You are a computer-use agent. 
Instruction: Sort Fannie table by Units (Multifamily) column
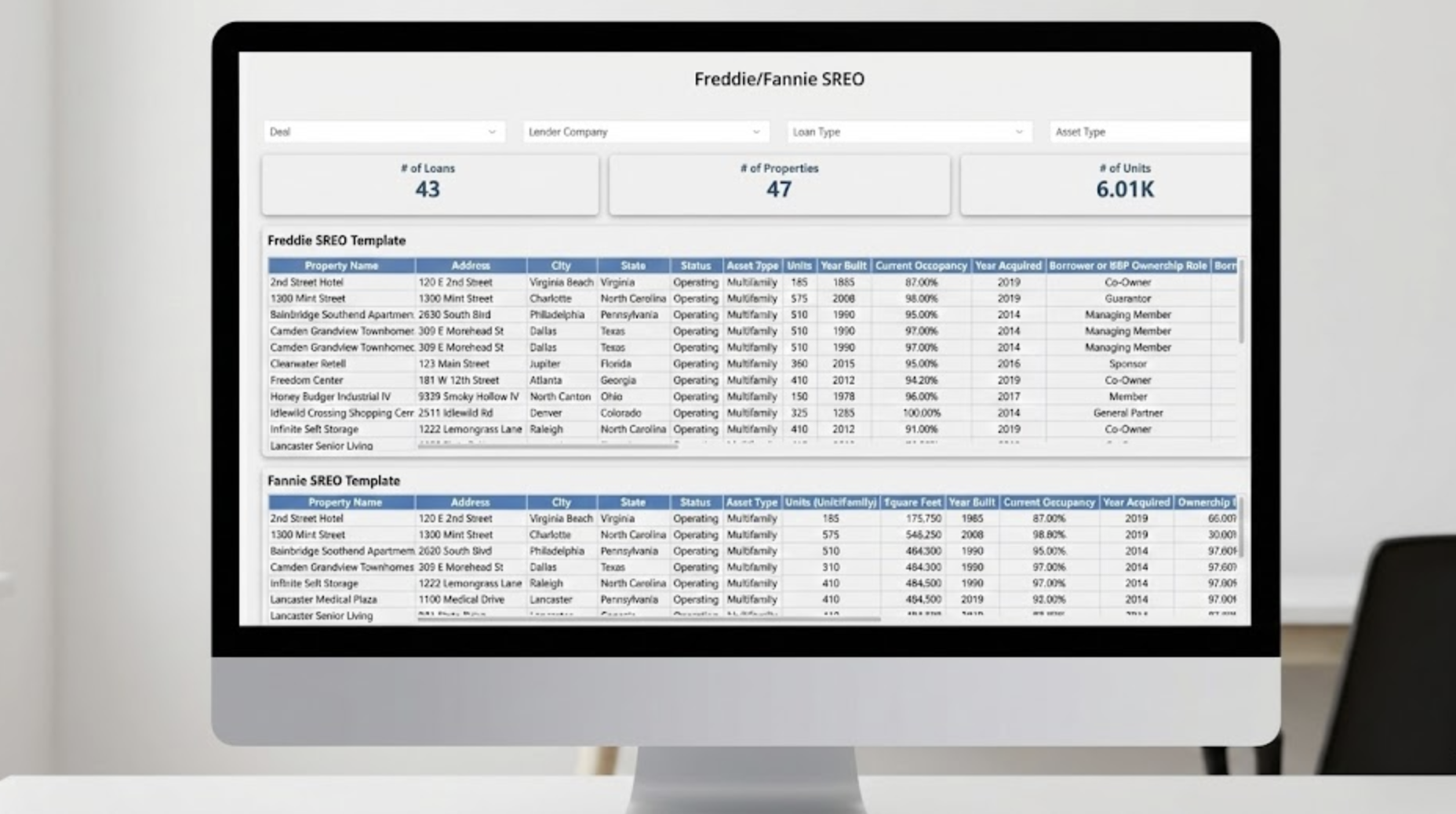(830, 502)
